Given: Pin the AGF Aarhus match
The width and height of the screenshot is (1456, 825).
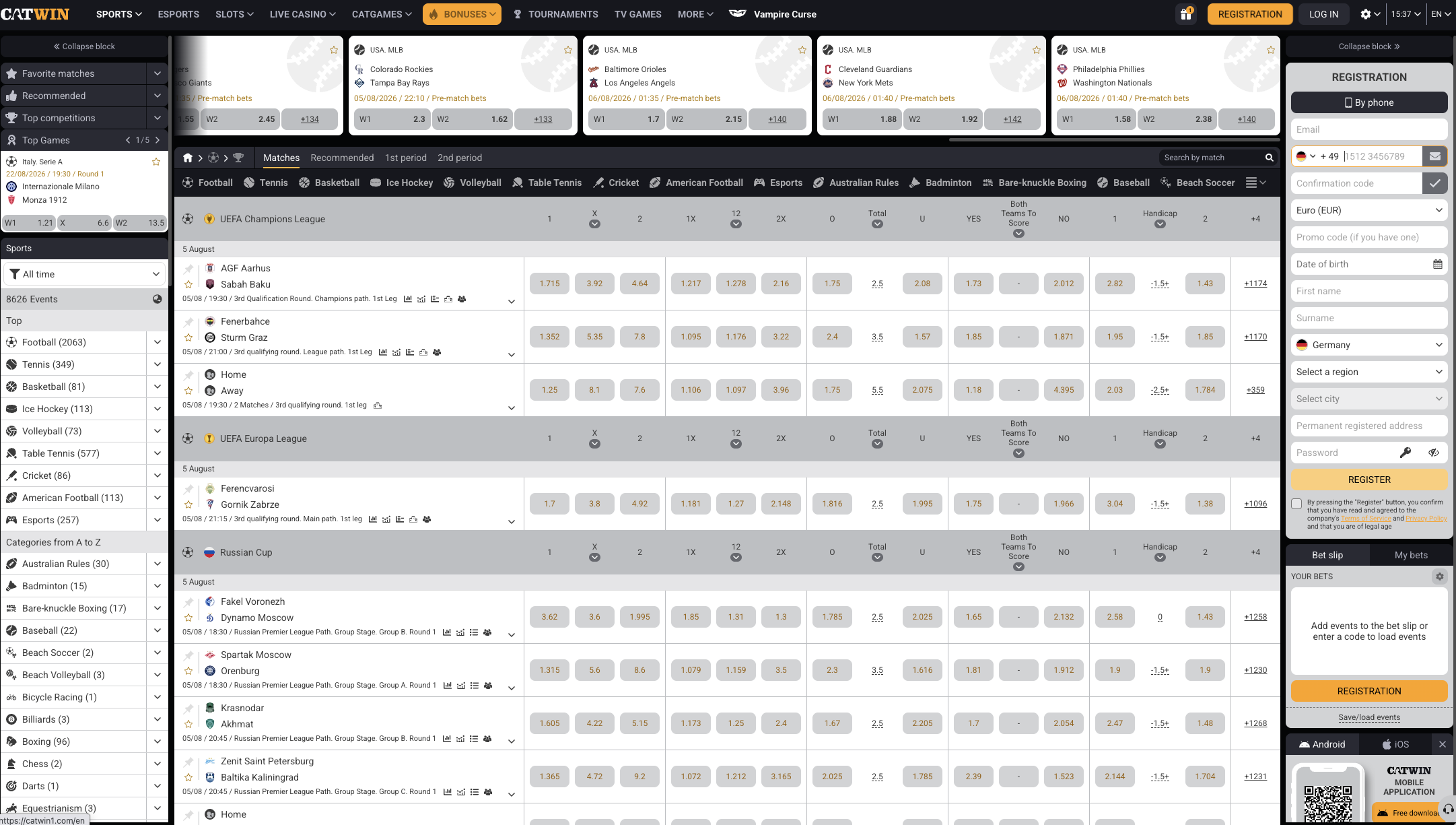Looking at the screenshot, I should (x=188, y=269).
